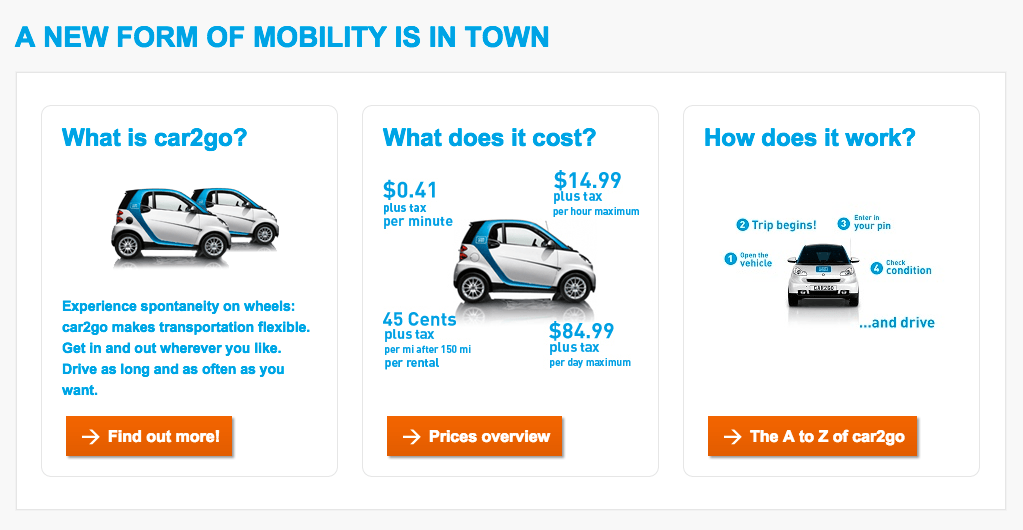The image size is (1023, 530).
Task: Open the 'Prices overview' button
Action: [474, 436]
